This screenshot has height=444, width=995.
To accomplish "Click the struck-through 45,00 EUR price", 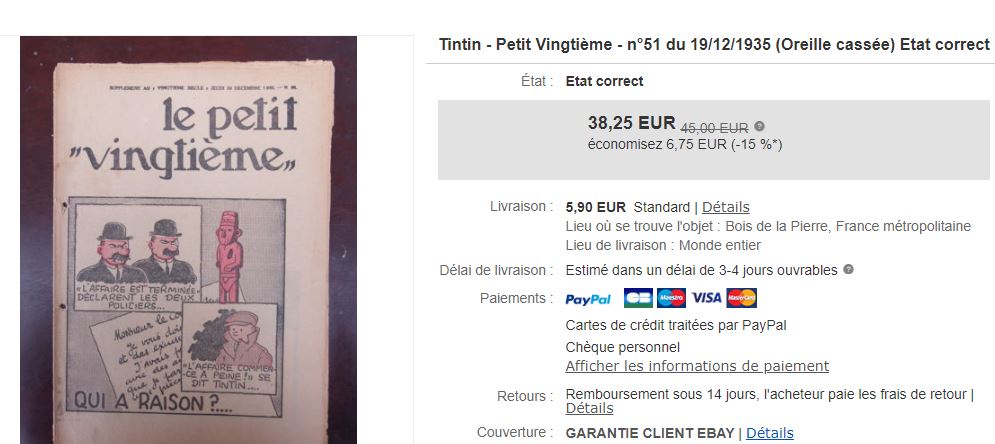I will click(x=714, y=128).
